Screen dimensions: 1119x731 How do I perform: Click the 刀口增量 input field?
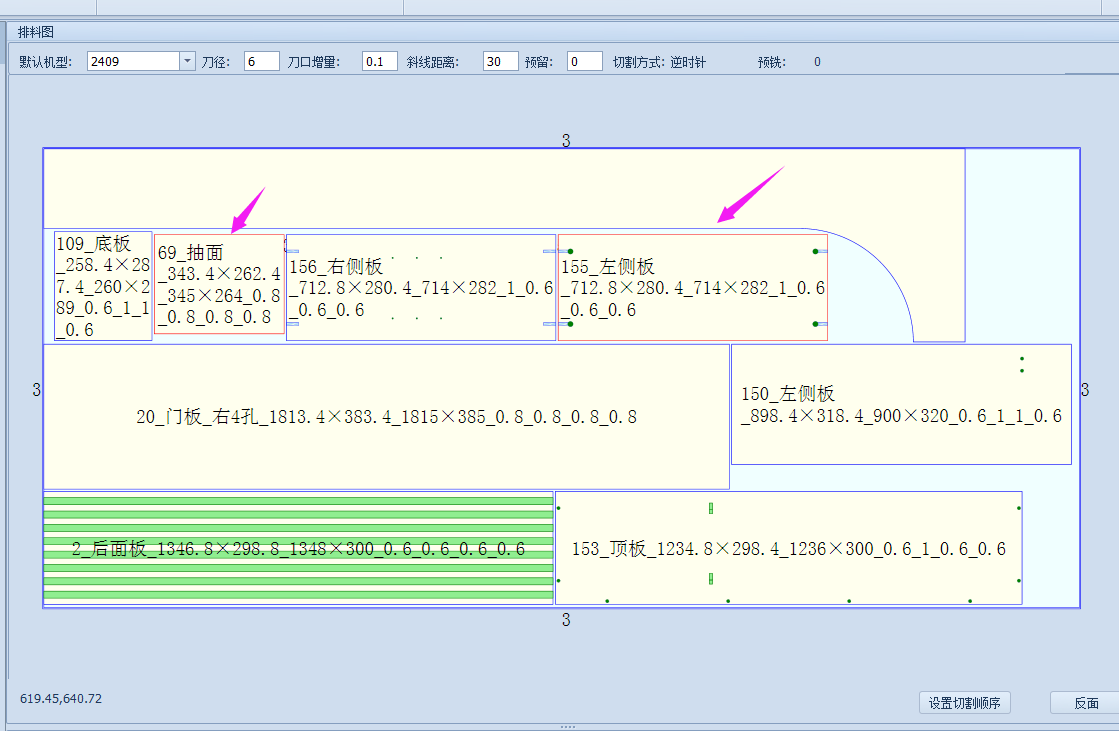point(380,61)
